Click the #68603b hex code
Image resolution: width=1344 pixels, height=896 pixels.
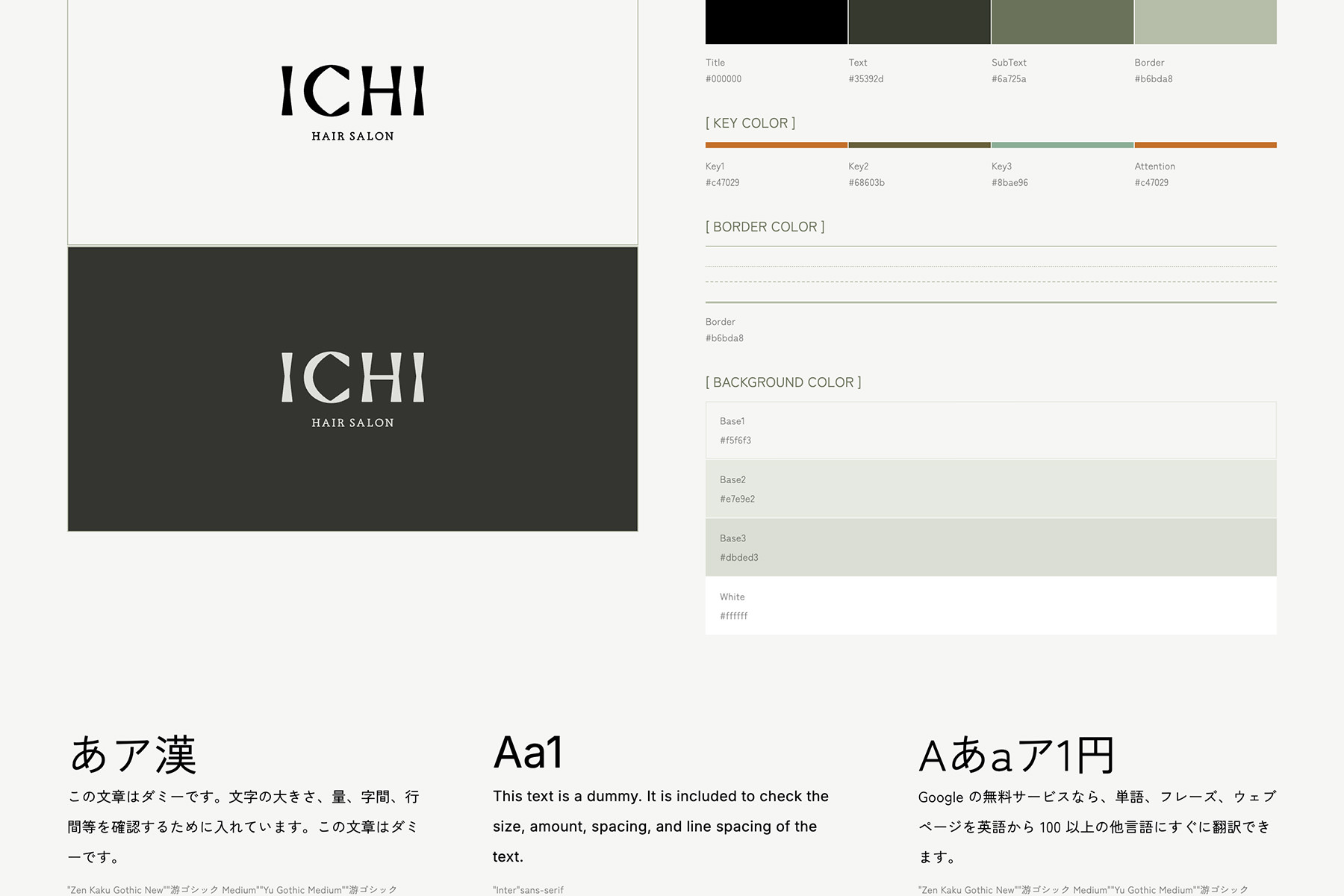click(867, 183)
